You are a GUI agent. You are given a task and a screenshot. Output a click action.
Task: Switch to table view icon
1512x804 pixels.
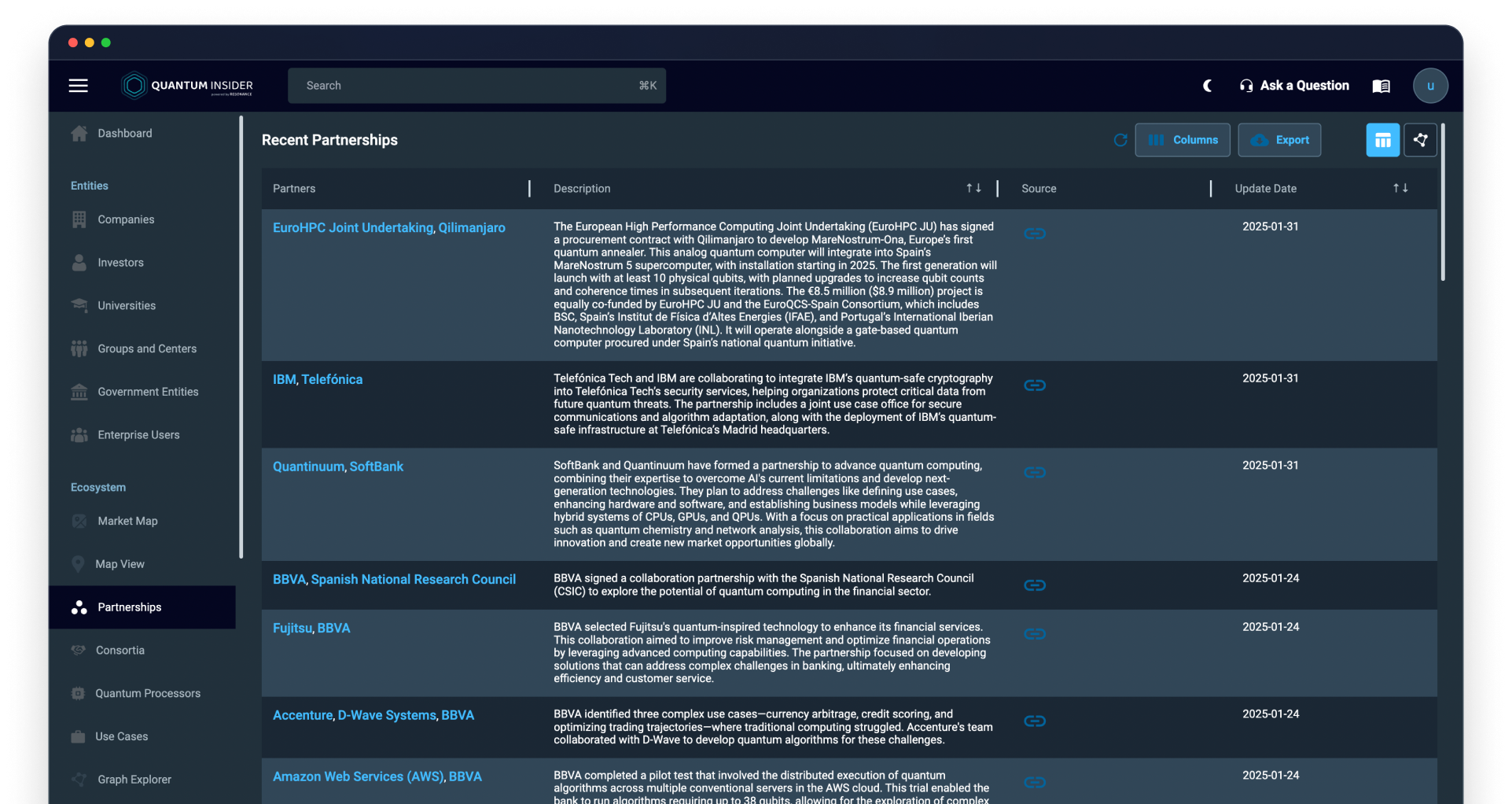pos(1383,140)
